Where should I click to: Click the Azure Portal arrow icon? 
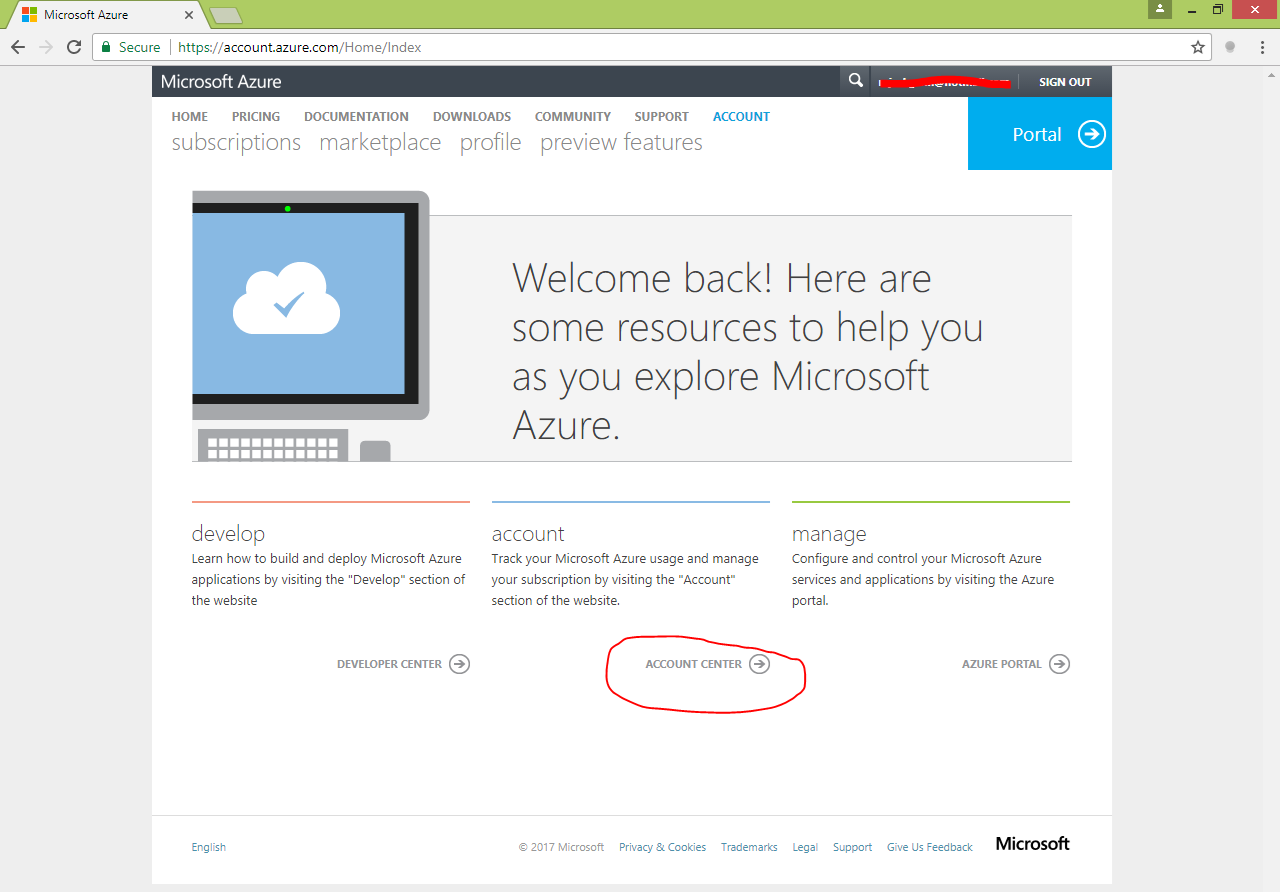click(x=1060, y=663)
